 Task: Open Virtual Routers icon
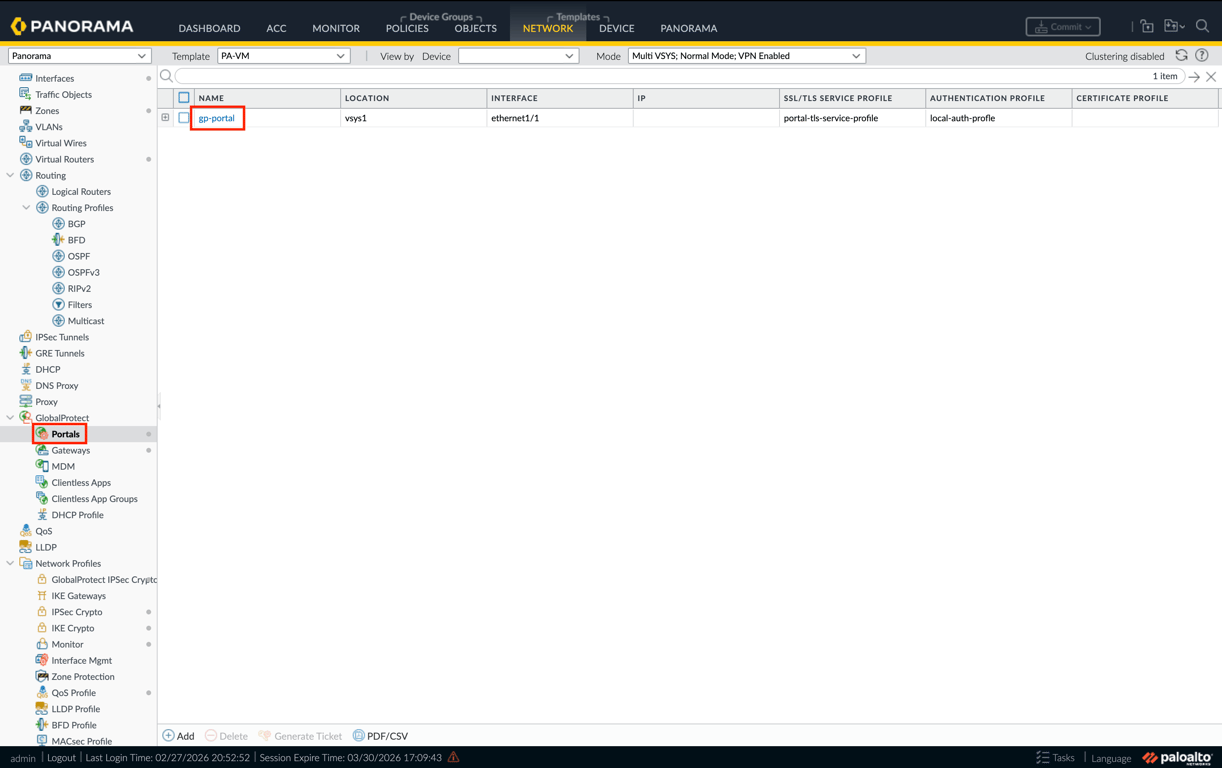[26, 159]
